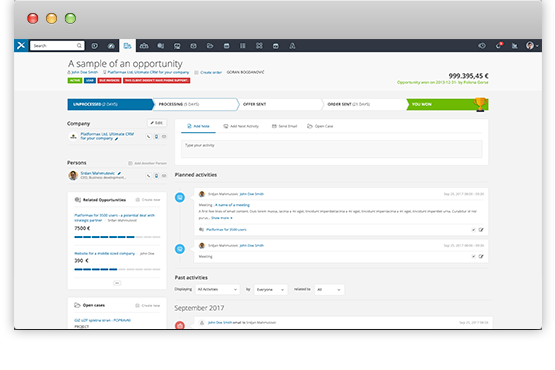The height and width of the screenshot is (370, 555).
Task: Select the Processing pipeline stage
Action: (x=196, y=104)
